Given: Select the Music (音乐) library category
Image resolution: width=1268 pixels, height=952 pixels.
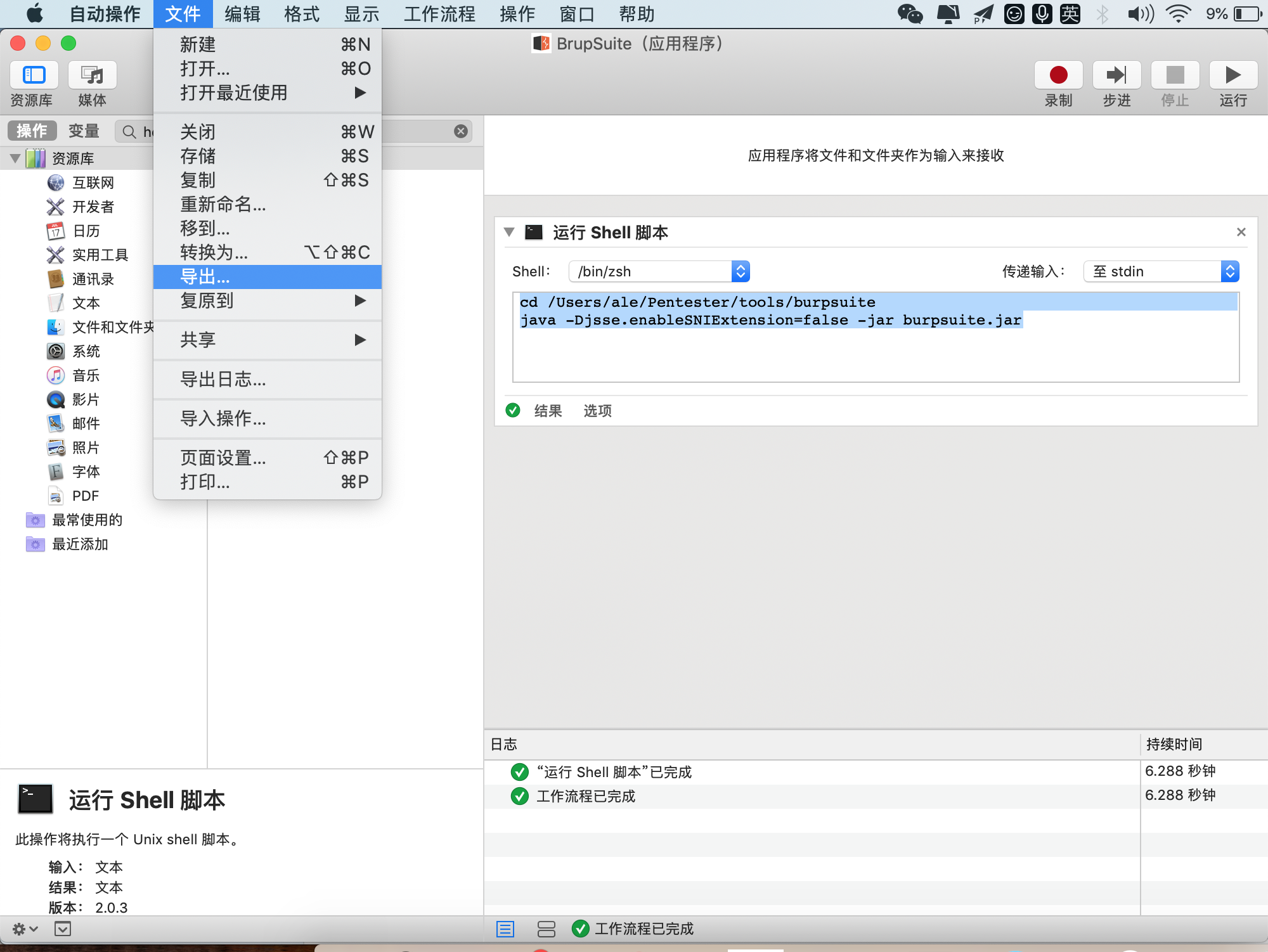Looking at the screenshot, I should coord(86,376).
